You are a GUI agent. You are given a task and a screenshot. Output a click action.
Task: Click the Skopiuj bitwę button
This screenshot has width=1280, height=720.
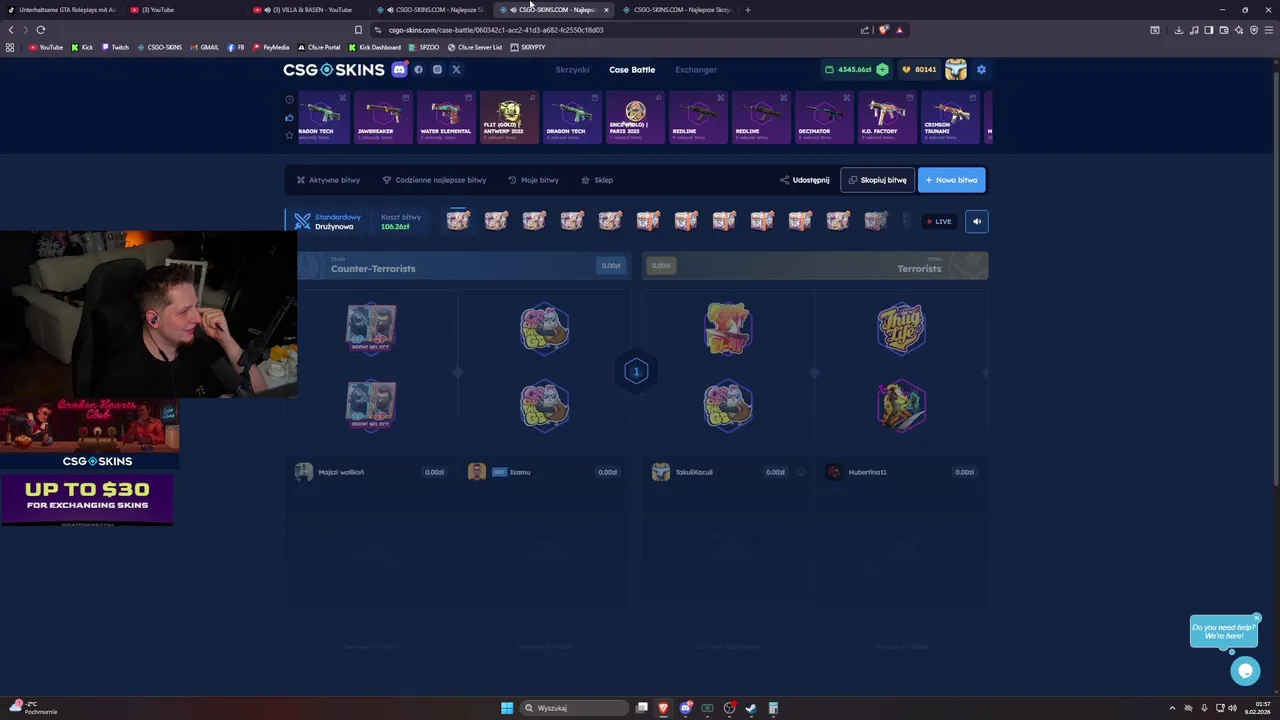[x=877, y=180]
